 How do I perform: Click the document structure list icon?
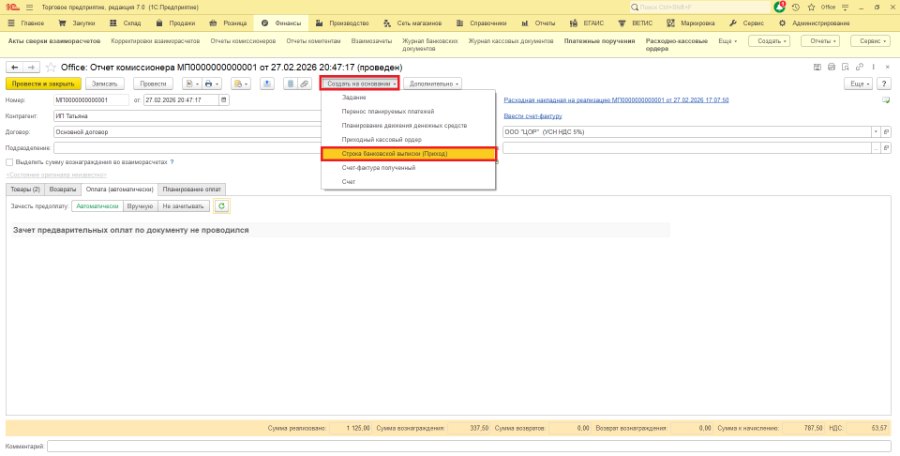(x=290, y=84)
